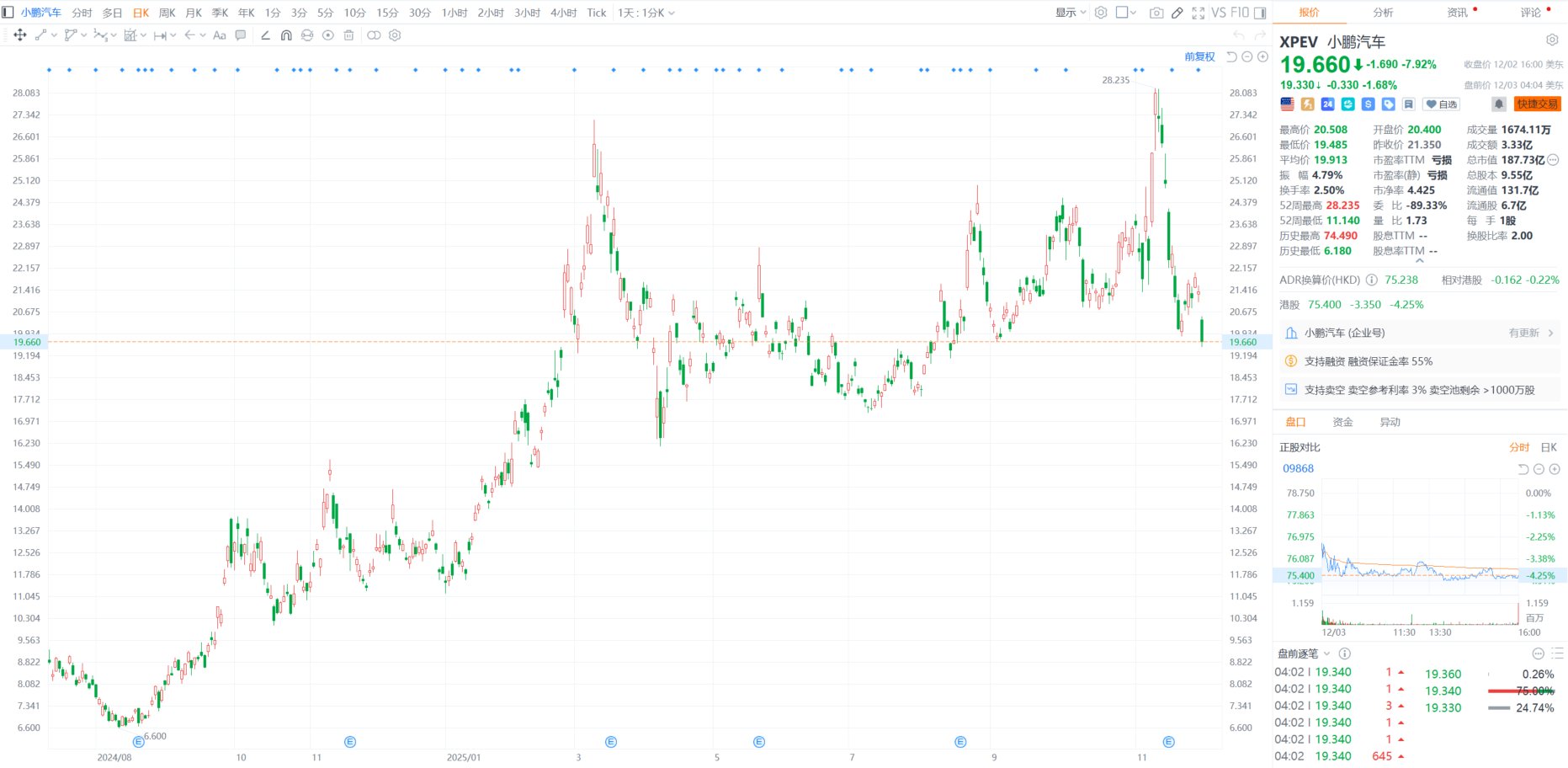This screenshot has width=1568, height=768.
Task: Click the 09868 stock code link
Action: point(1298,468)
